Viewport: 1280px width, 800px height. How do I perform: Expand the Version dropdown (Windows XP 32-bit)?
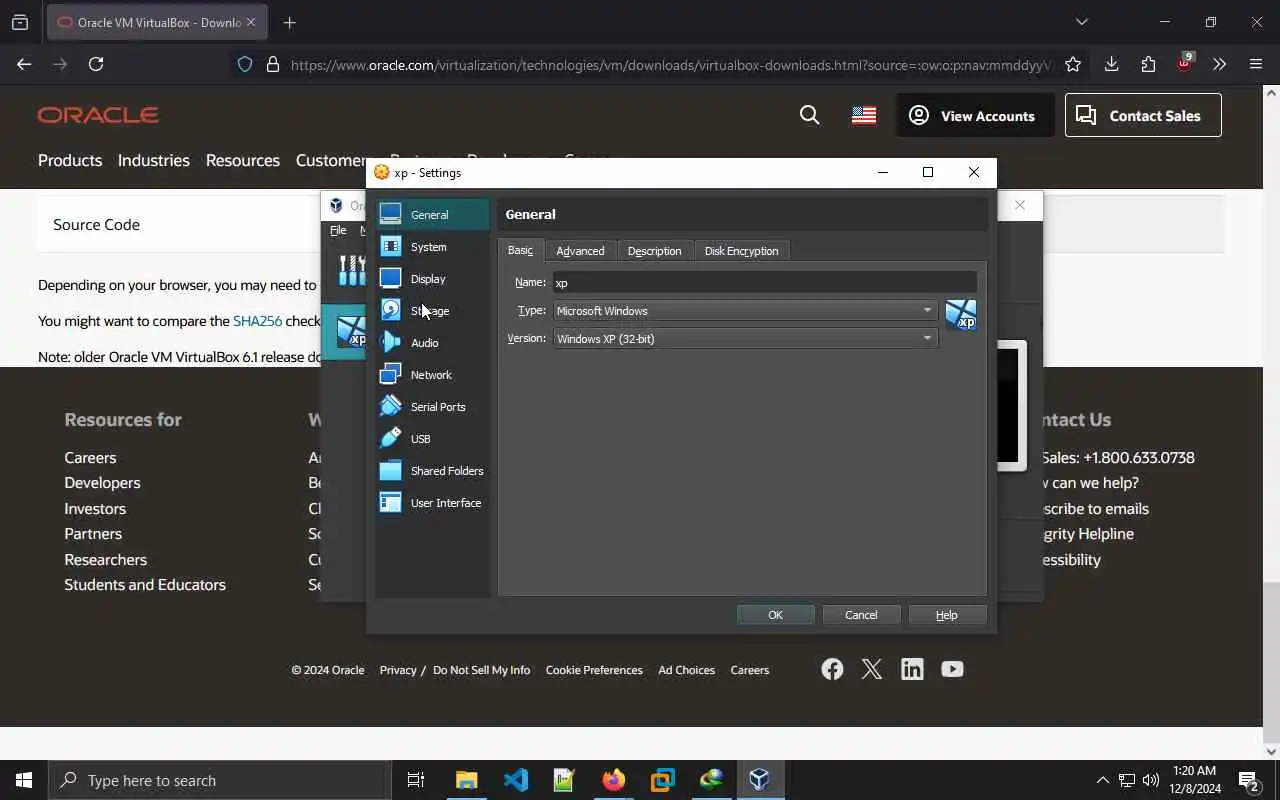745,339
